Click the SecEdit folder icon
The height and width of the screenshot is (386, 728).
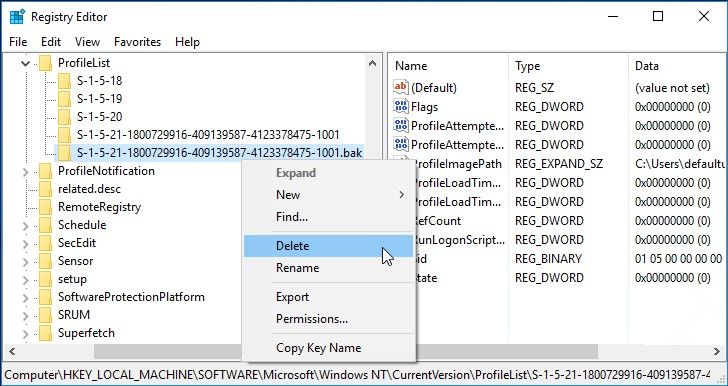point(46,243)
